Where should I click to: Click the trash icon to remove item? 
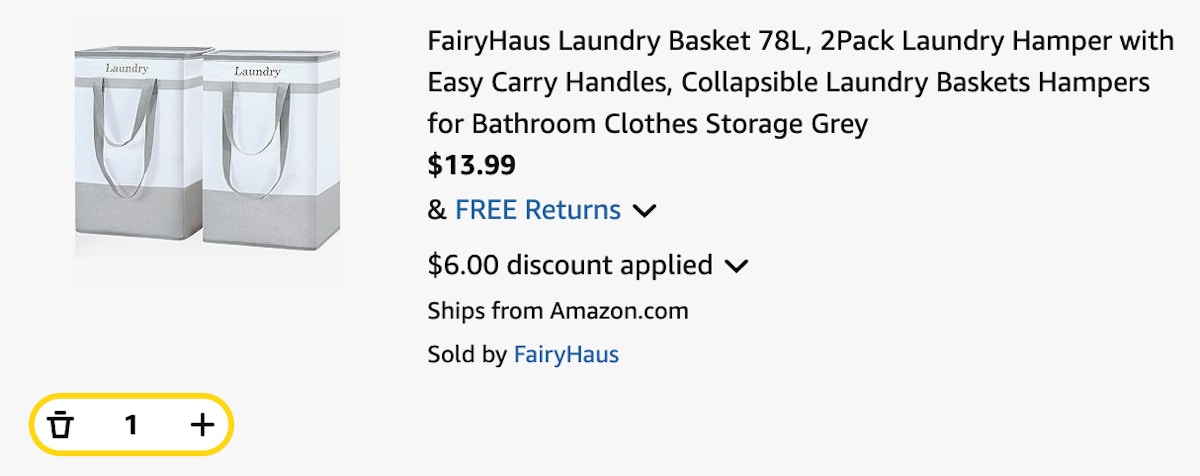coord(62,425)
